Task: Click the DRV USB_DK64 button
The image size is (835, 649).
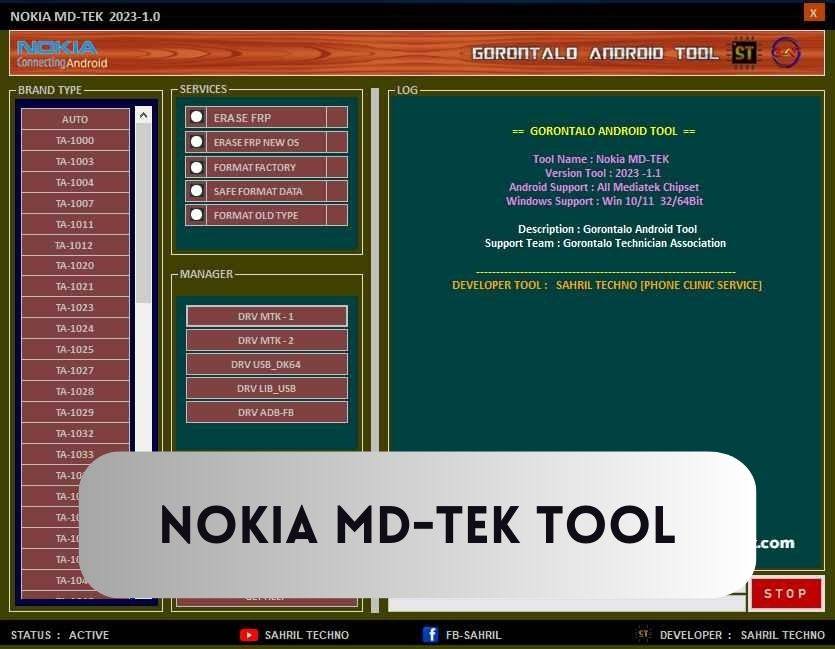Action: 266,364
